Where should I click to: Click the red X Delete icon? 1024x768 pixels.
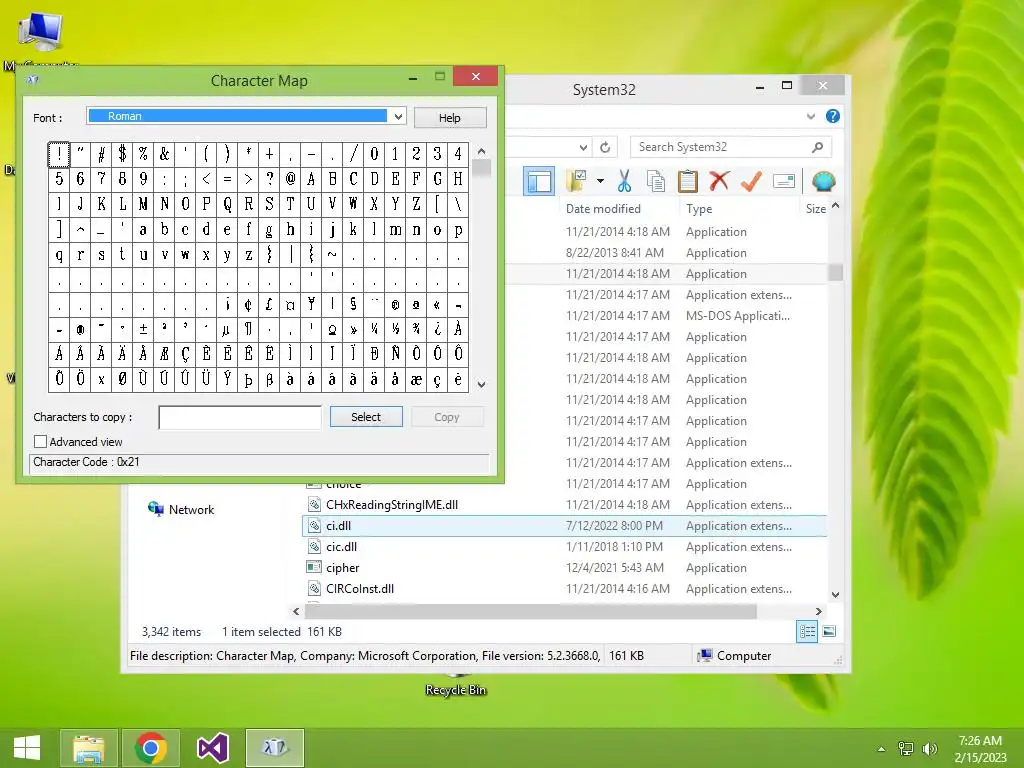pos(719,181)
